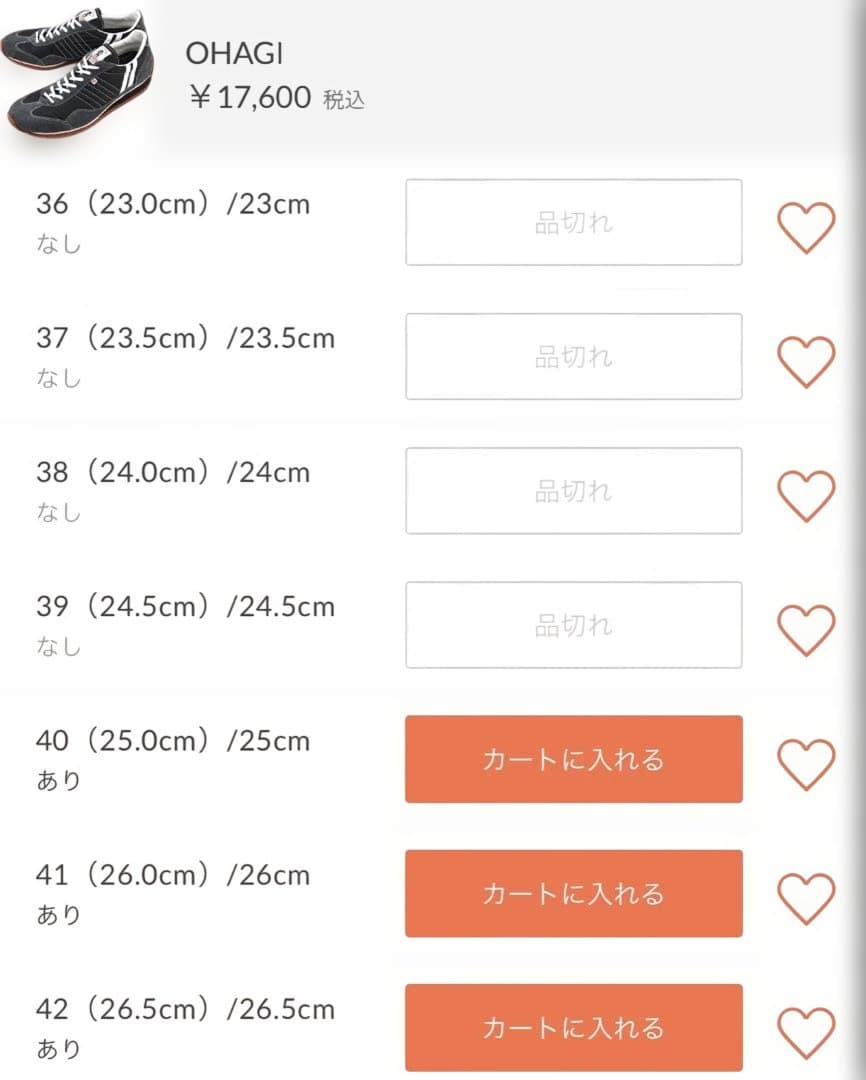Select the 41 (26.0cm) /26cm size label
Screen dimensions: 866x1080
point(173,875)
